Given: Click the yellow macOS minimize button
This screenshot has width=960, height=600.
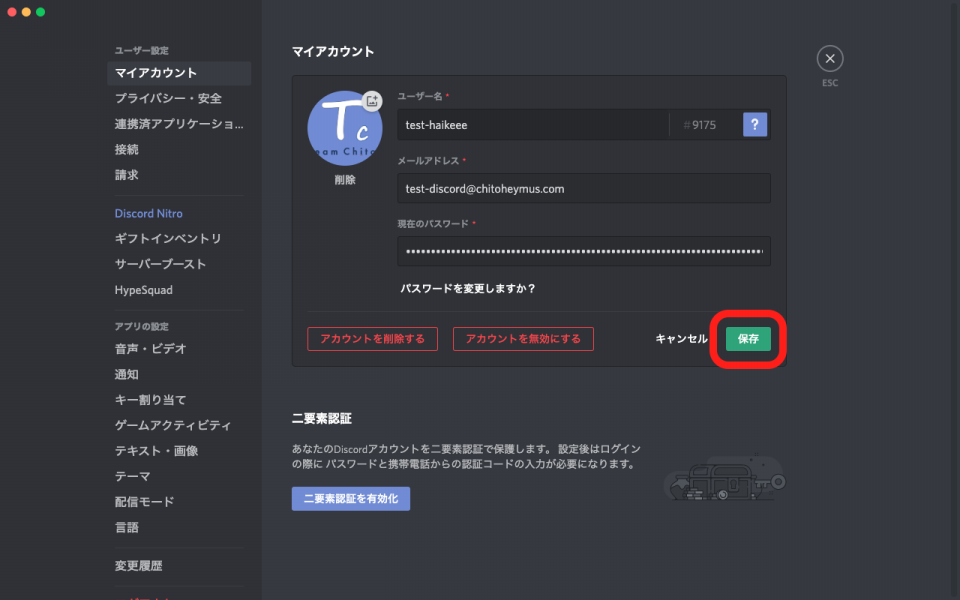Looking at the screenshot, I should 26,12.
